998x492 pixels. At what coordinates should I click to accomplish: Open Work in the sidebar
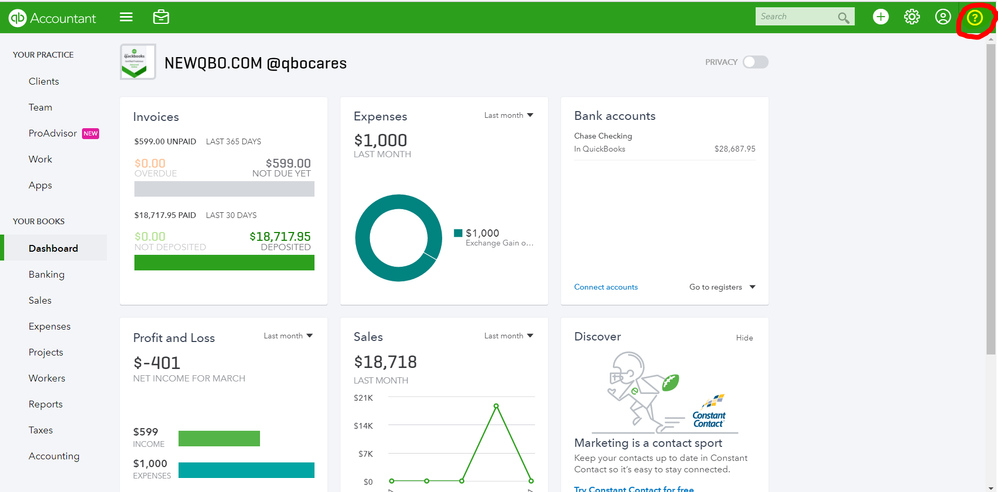tap(40, 159)
